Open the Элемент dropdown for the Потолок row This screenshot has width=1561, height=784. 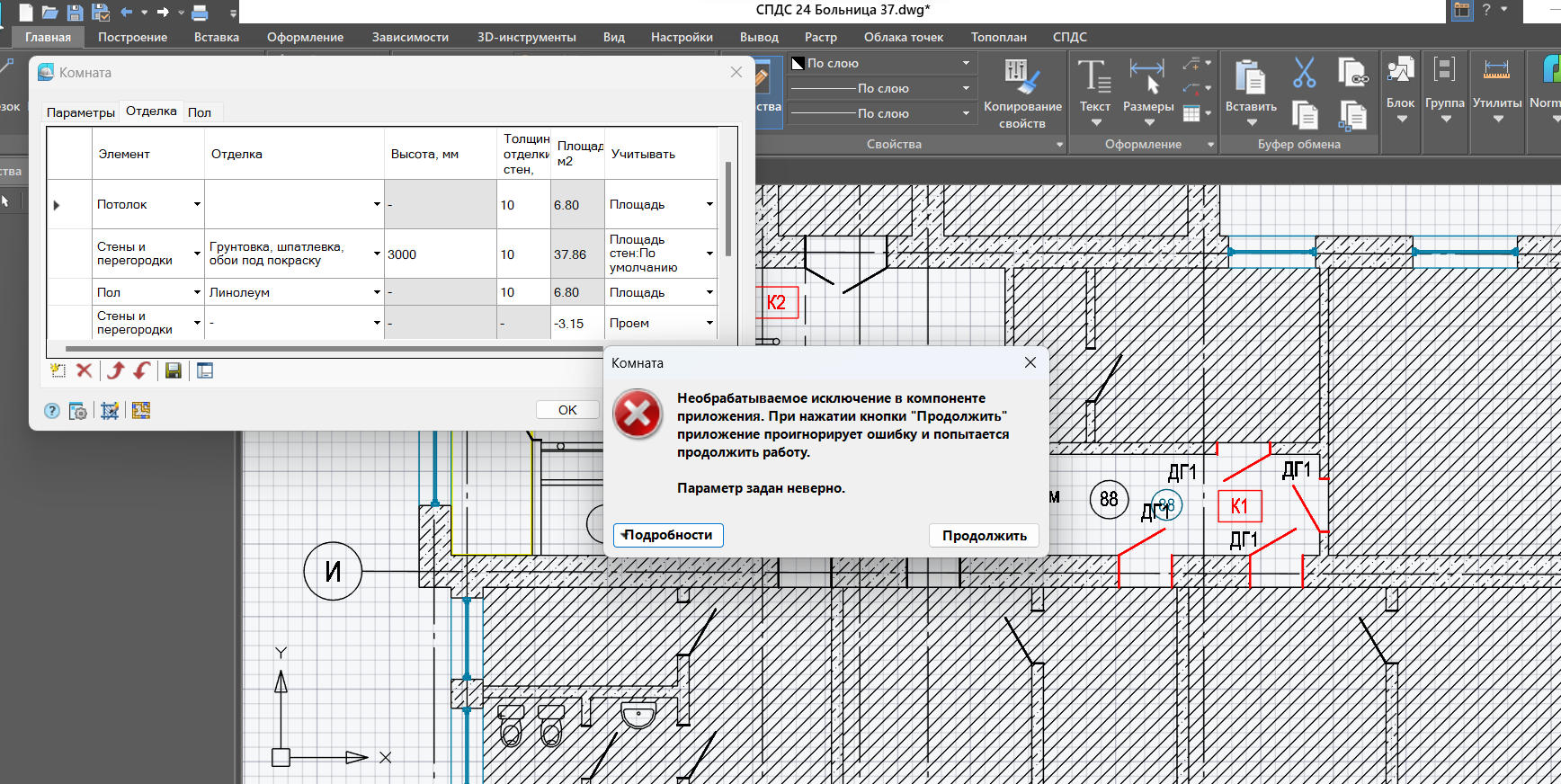[197, 204]
